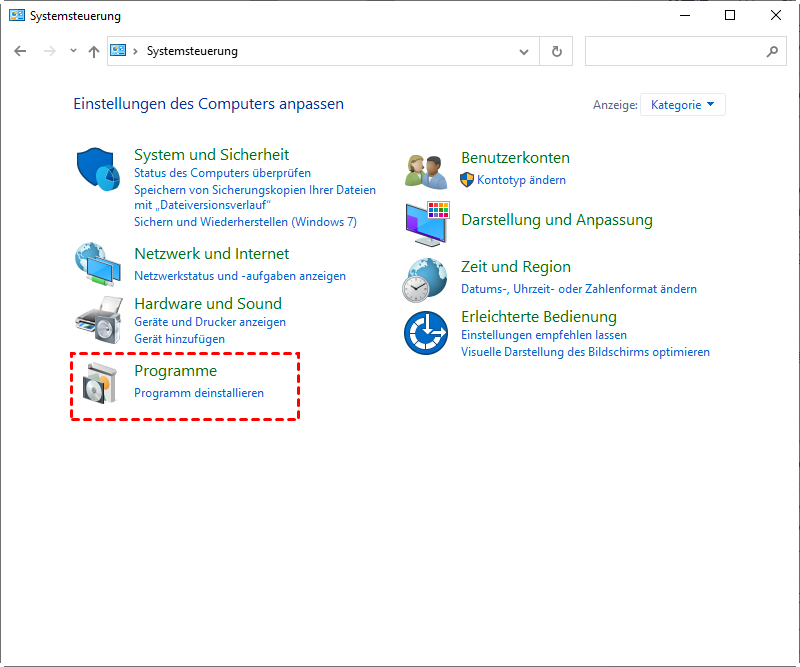The height and width of the screenshot is (667, 800).
Task: Open Kontotyp ändern link
Action: [x=521, y=180]
